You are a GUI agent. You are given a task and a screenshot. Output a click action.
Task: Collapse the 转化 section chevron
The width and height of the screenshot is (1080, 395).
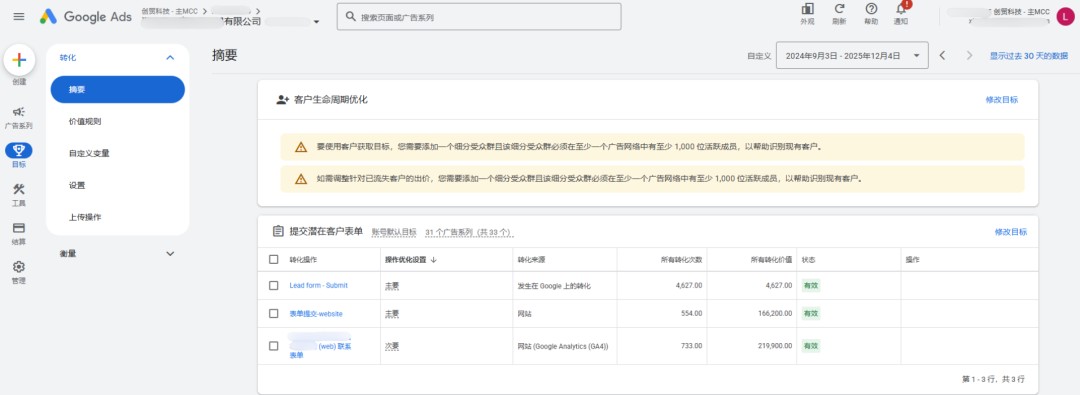point(170,58)
